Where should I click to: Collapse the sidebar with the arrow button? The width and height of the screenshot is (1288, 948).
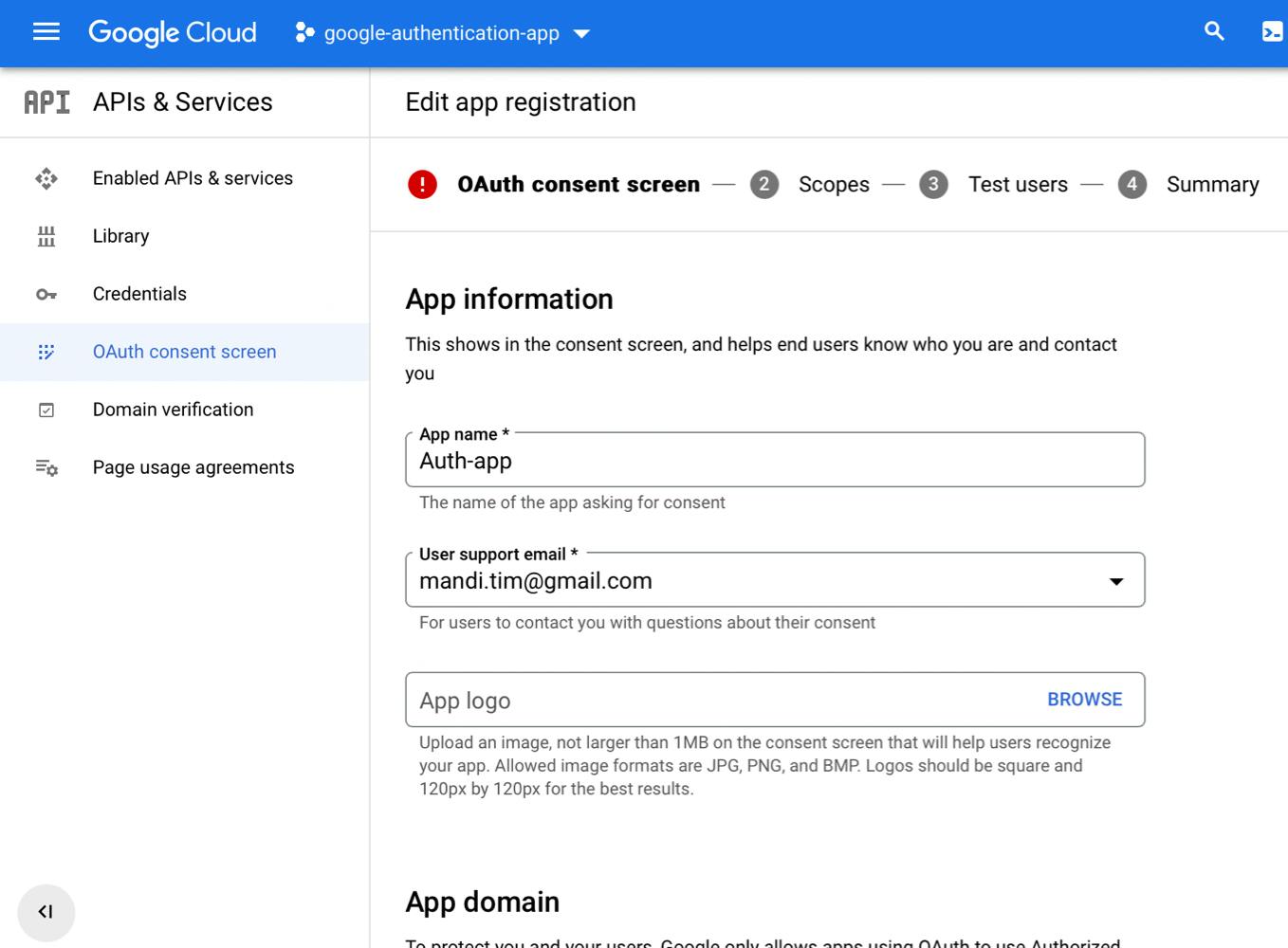(x=46, y=912)
